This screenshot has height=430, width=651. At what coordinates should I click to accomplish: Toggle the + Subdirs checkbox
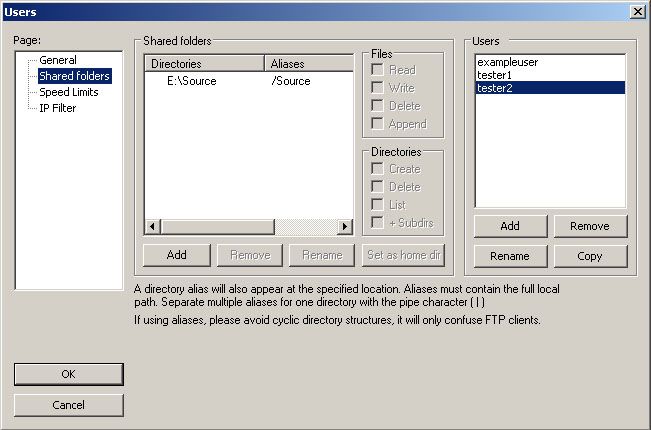coord(377,223)
